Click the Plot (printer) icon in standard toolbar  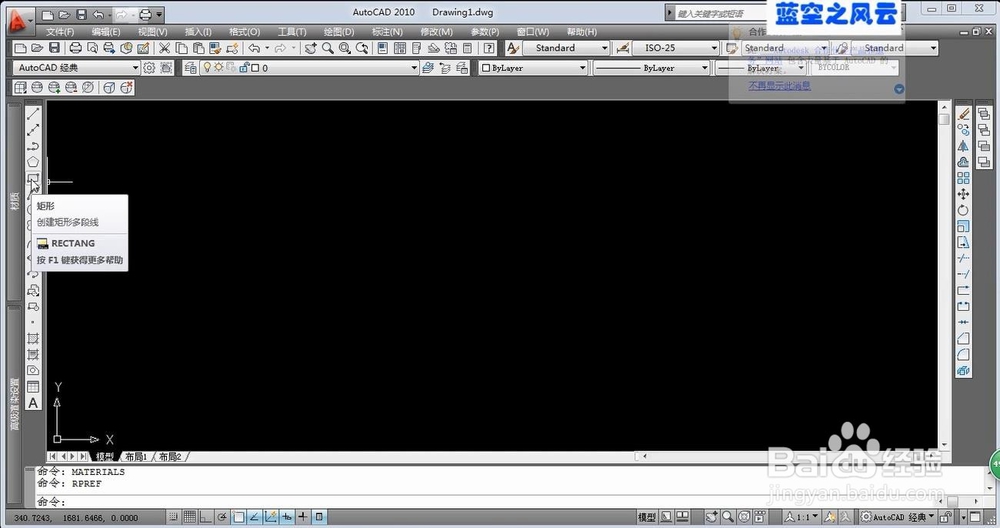pyautogui.click(x=76, y=48)
